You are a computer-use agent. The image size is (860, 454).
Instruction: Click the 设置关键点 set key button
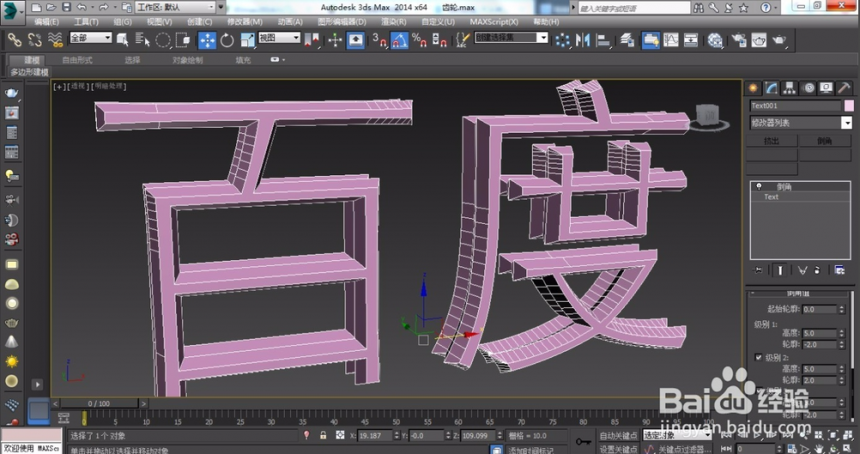click(x=618, y=449)
